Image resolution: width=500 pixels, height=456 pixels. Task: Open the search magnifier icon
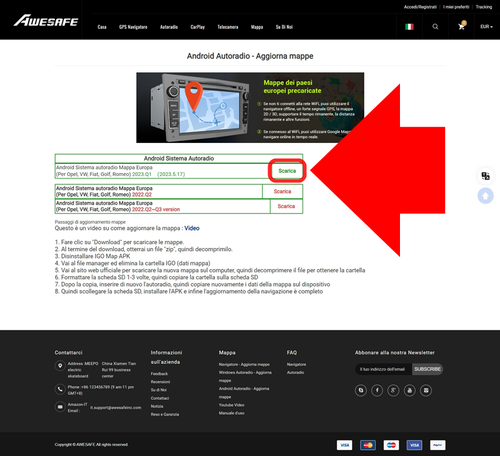point(435,27)
